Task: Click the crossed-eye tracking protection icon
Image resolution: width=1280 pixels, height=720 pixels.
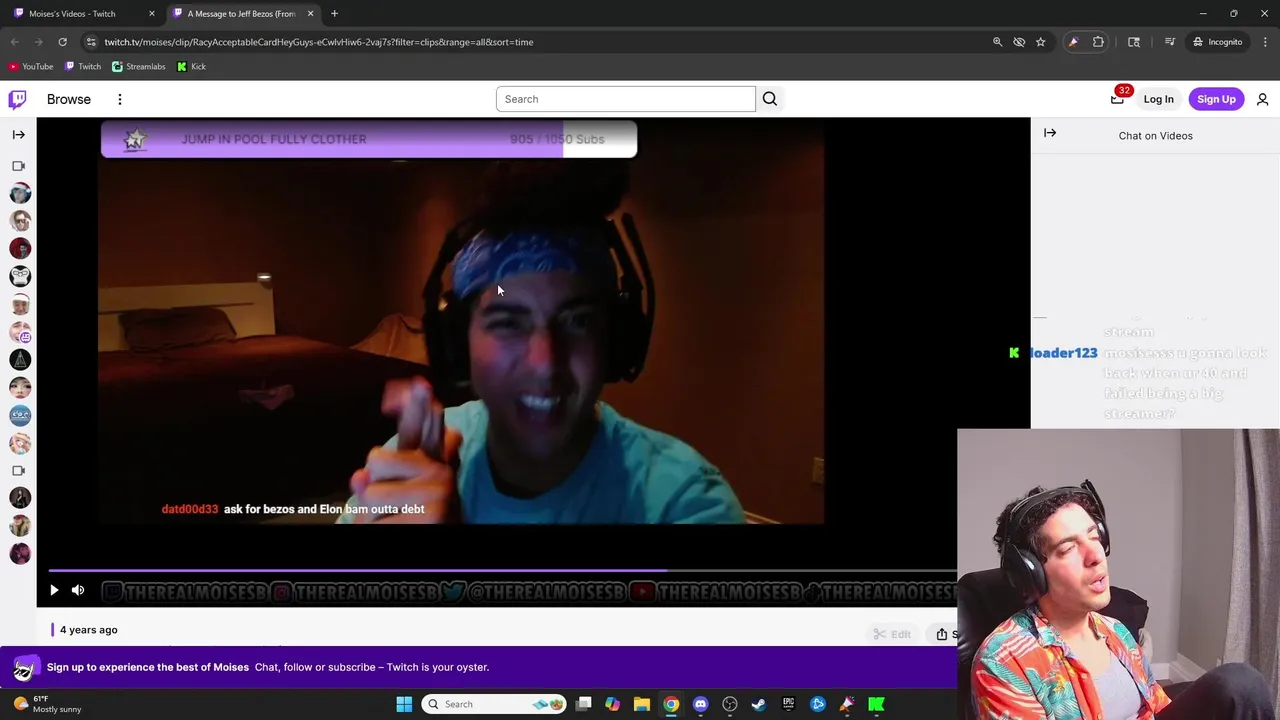Action: tap(1019, 42)
